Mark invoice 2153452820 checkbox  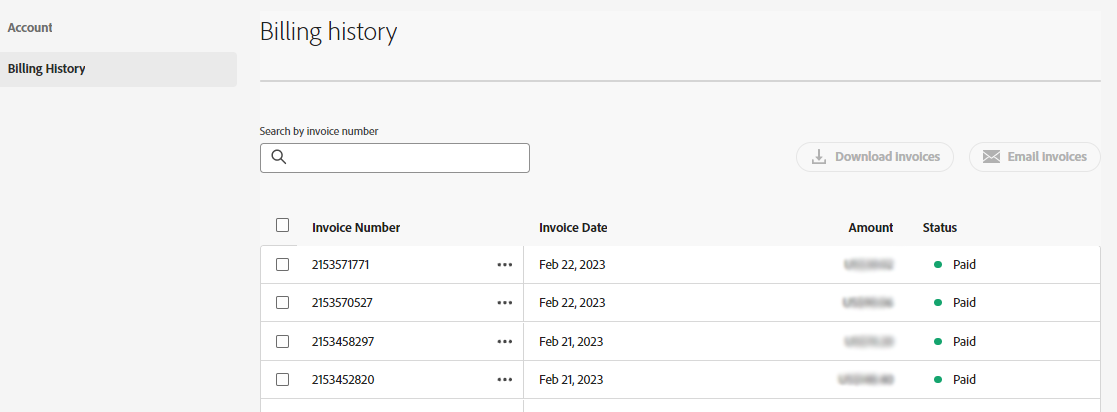coord(283,379)
